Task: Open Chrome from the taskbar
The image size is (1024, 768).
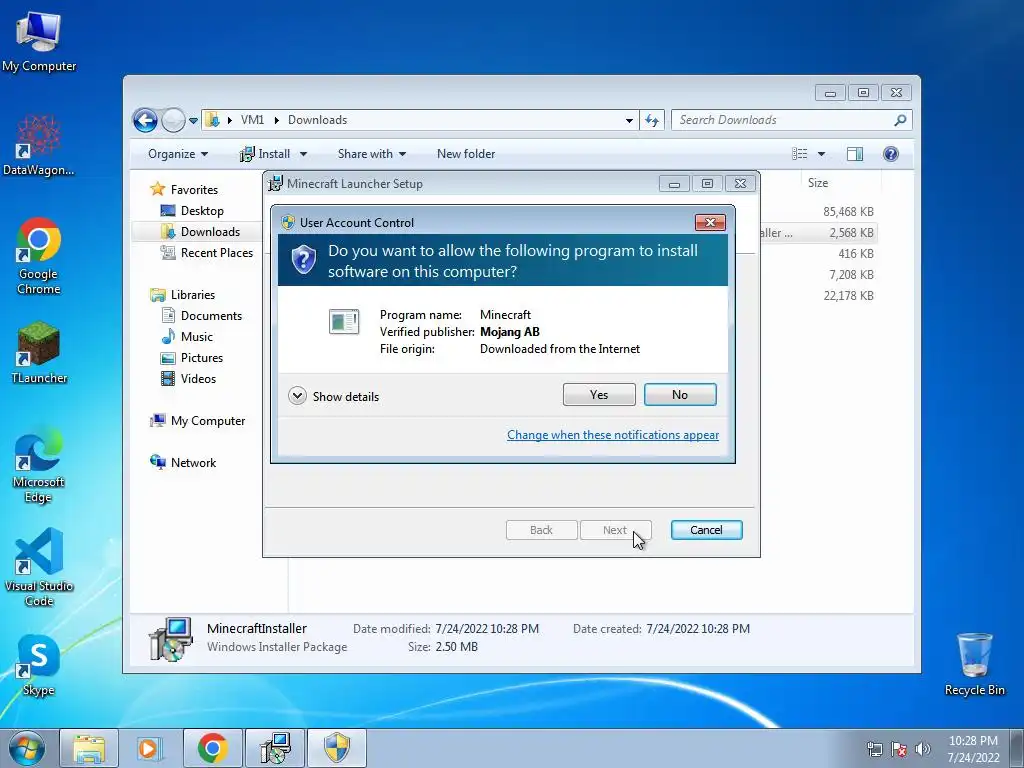Action: click(212, 748)
